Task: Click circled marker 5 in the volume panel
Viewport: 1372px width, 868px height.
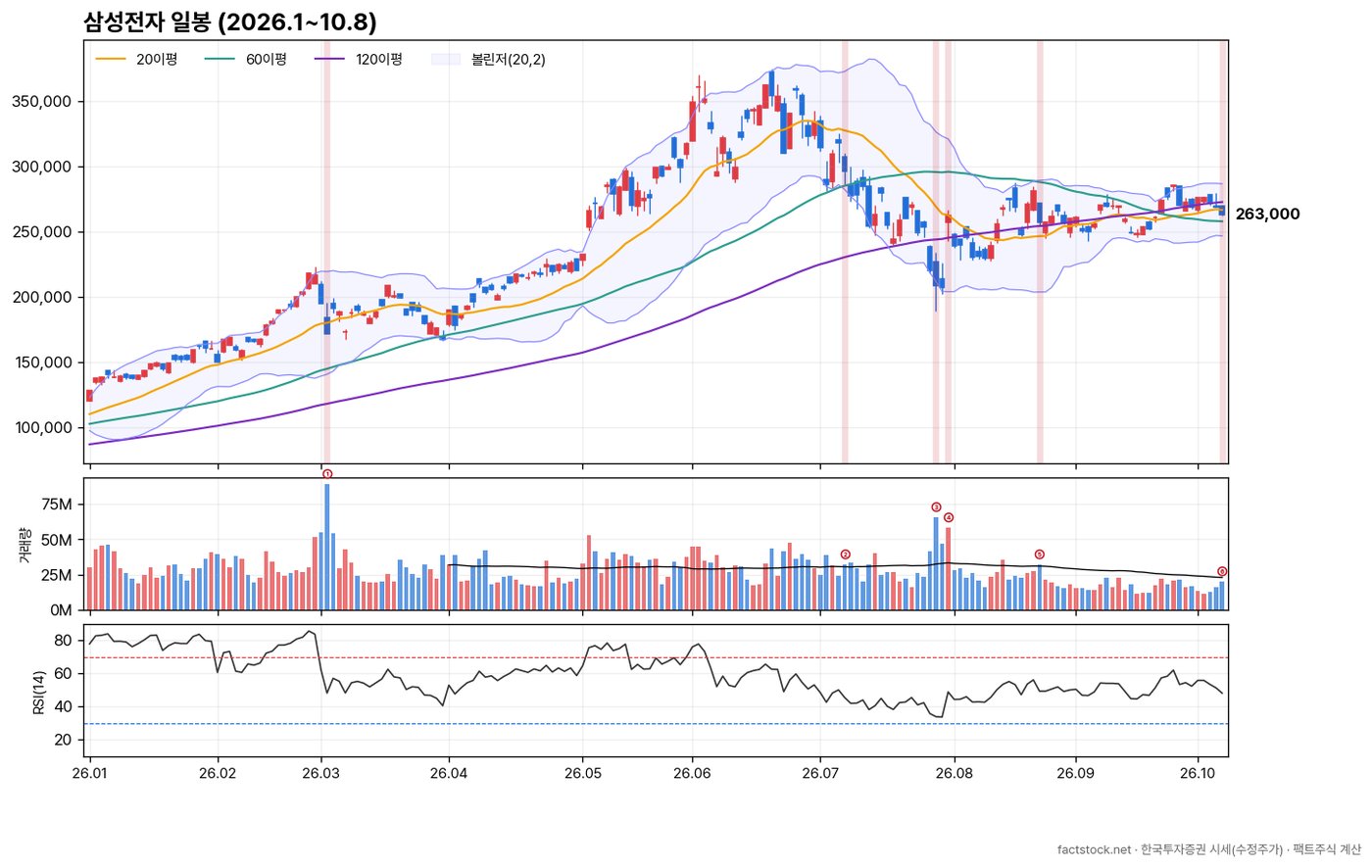Action: (1040, 555)
